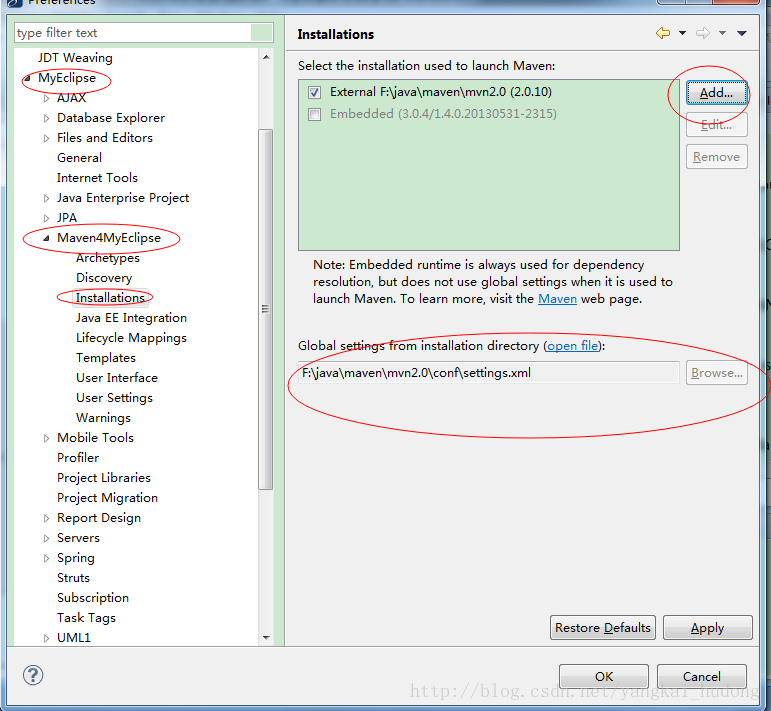The height and width of the screenshot is (711, 771).
Task: Open the User Settings preferences page
Action: click(114, 398)
